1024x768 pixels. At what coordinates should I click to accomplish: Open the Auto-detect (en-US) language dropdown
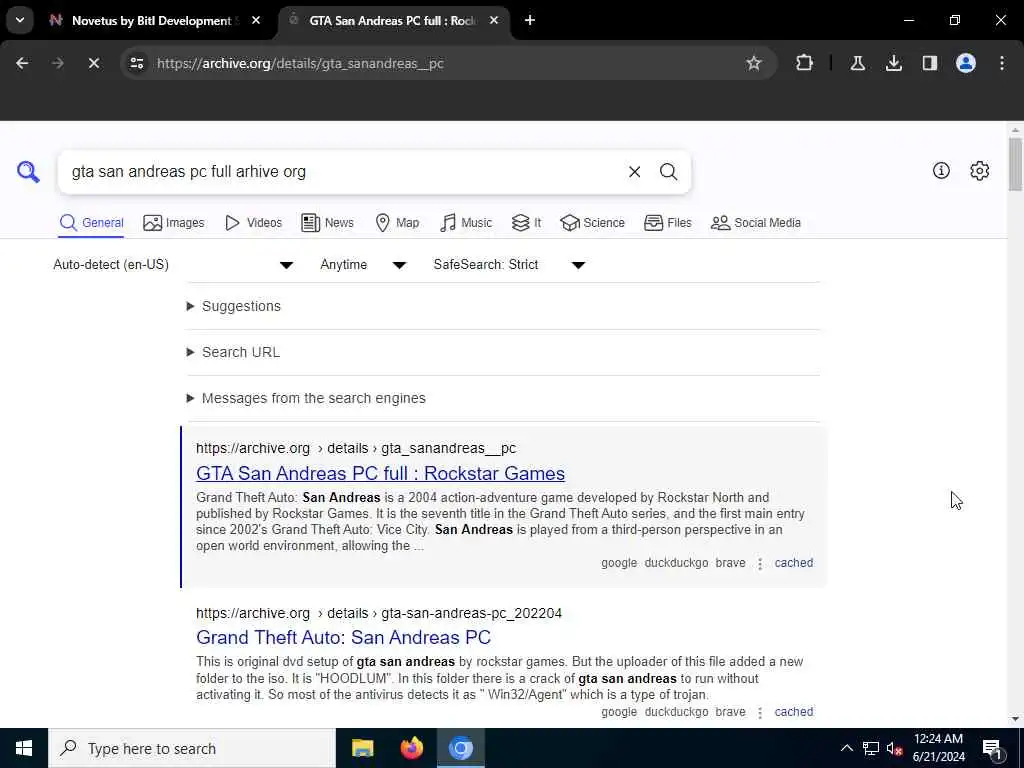[x=173, y=264]
